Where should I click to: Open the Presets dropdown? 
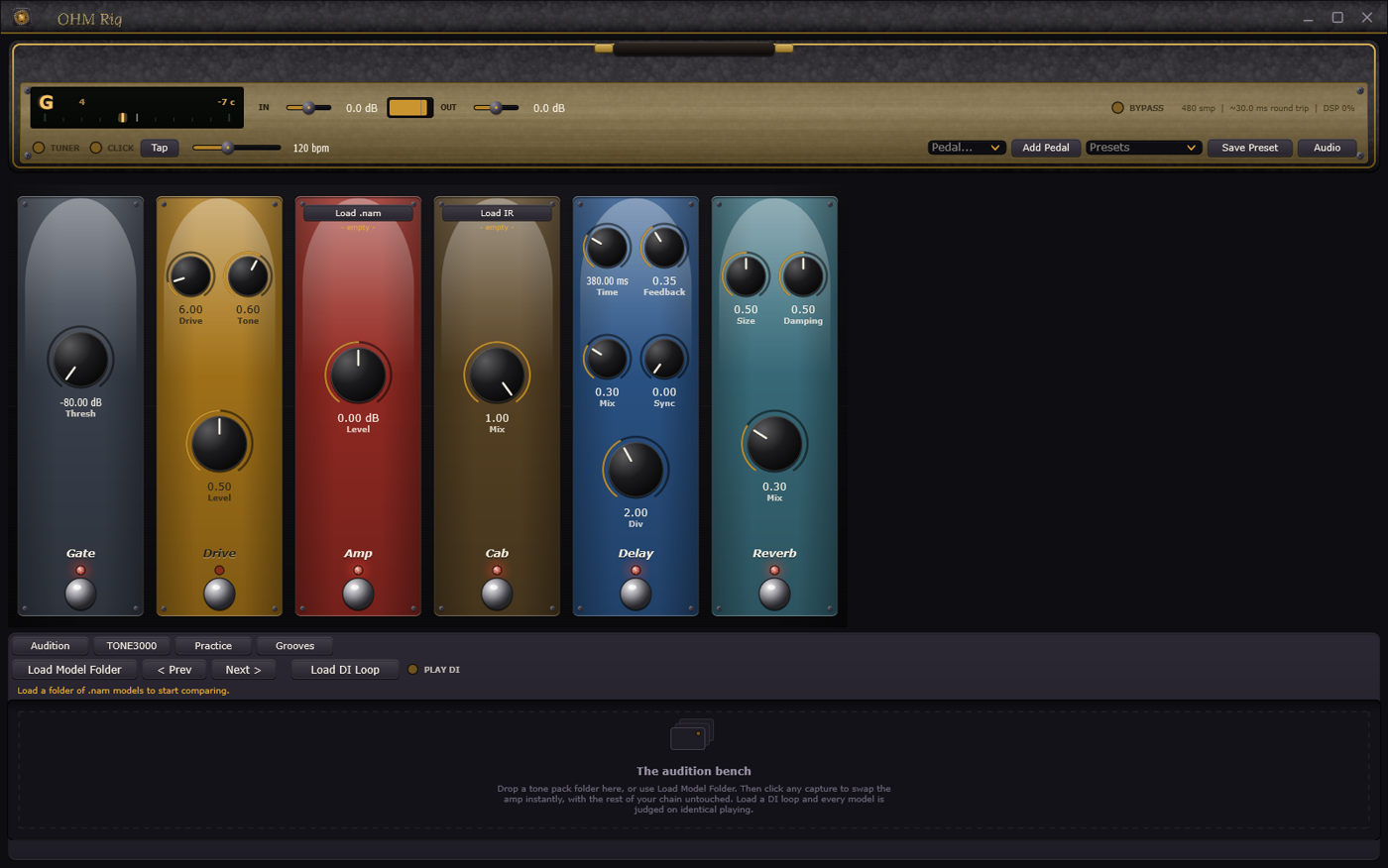coord(1144,148)
